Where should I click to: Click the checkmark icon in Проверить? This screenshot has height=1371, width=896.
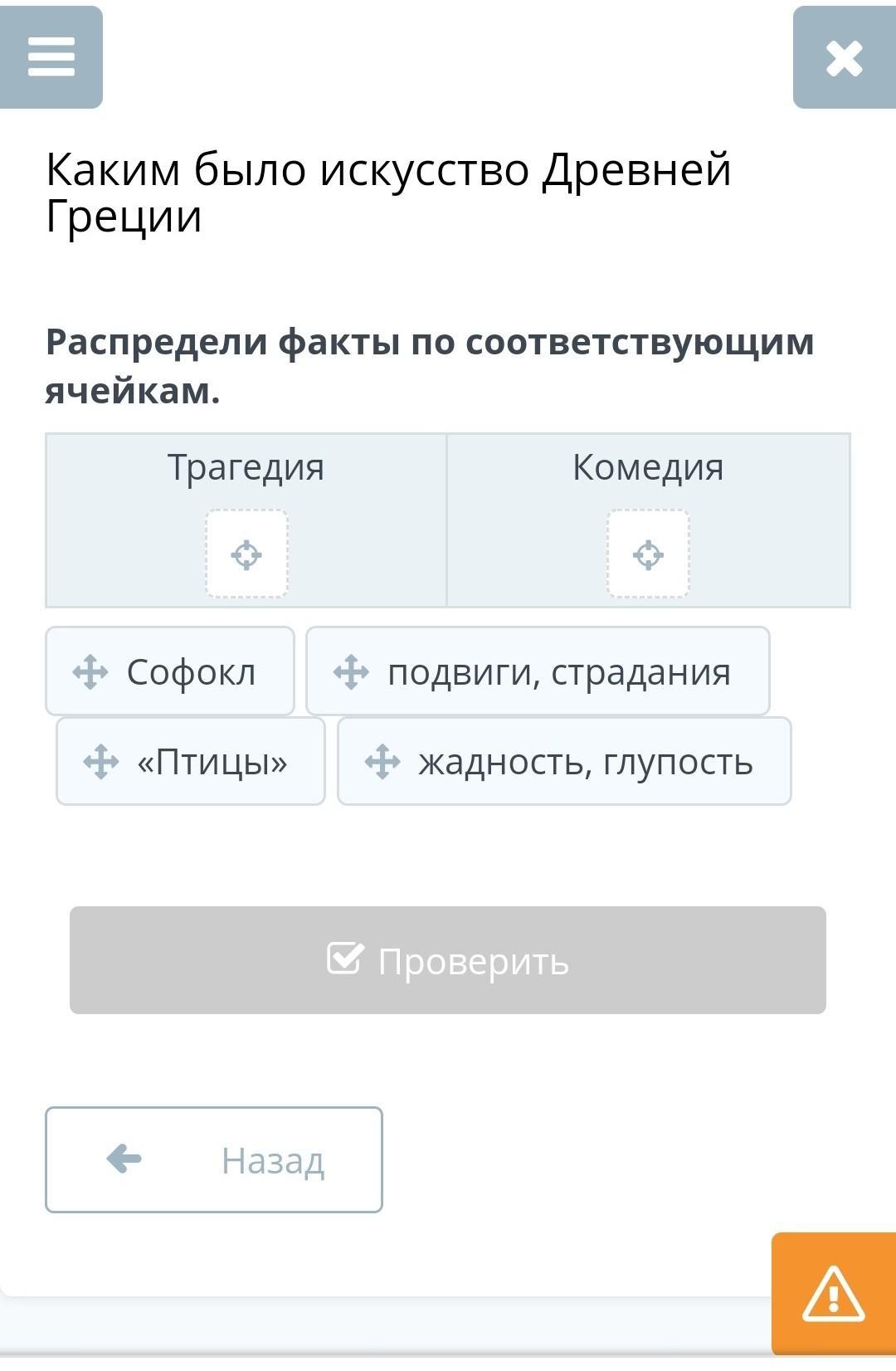pos(345,958)
